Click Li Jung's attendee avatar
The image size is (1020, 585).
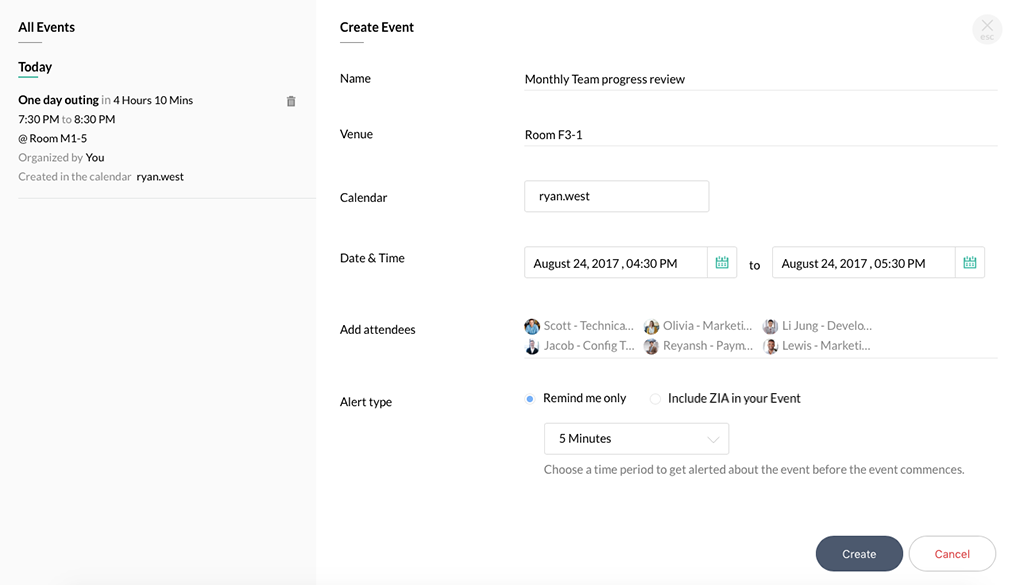tap(770, 326)
